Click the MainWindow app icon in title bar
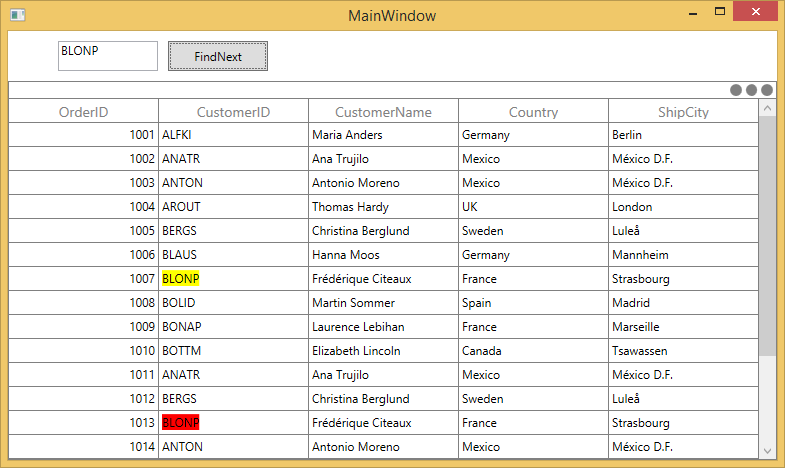This screenshot has width=785, height=468. pyautogui.click(x=18, y=15)
